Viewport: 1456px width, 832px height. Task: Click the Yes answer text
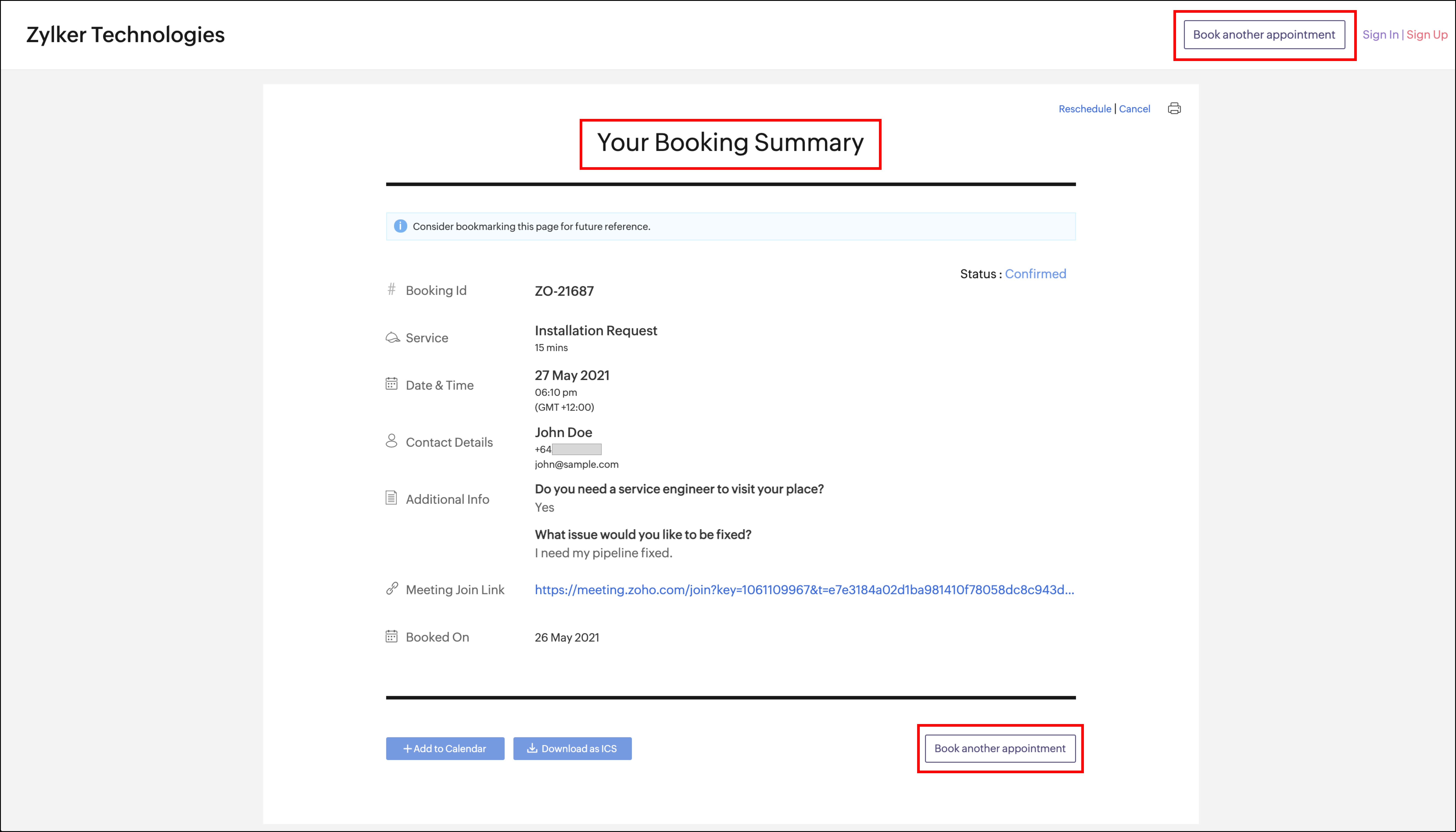[x=545, y=507]
